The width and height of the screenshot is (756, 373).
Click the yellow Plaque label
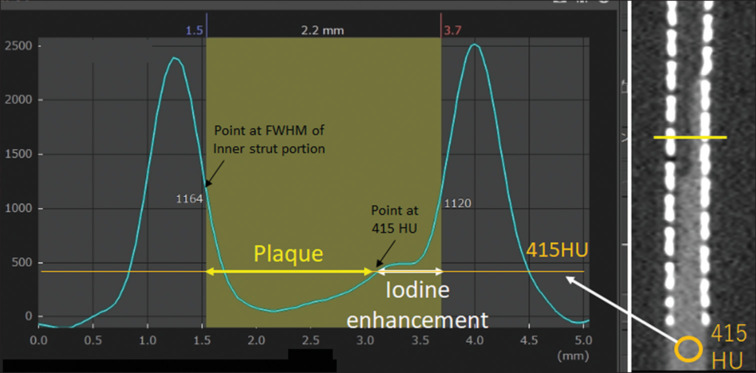pos(288,253)
